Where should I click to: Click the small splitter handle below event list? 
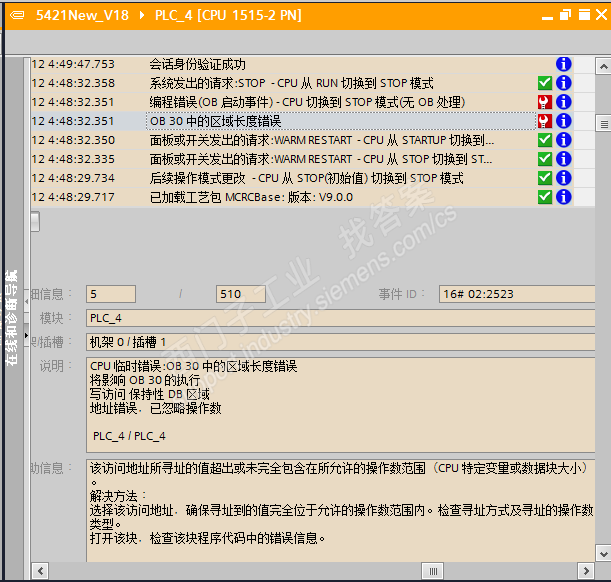click(35, 222)
